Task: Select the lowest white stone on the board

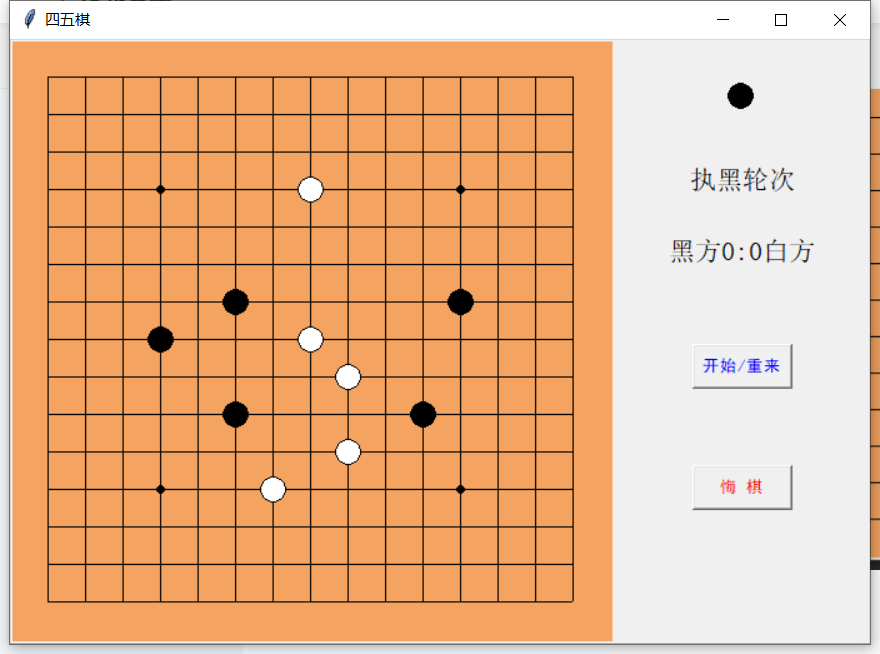Action: pos(273,490)
